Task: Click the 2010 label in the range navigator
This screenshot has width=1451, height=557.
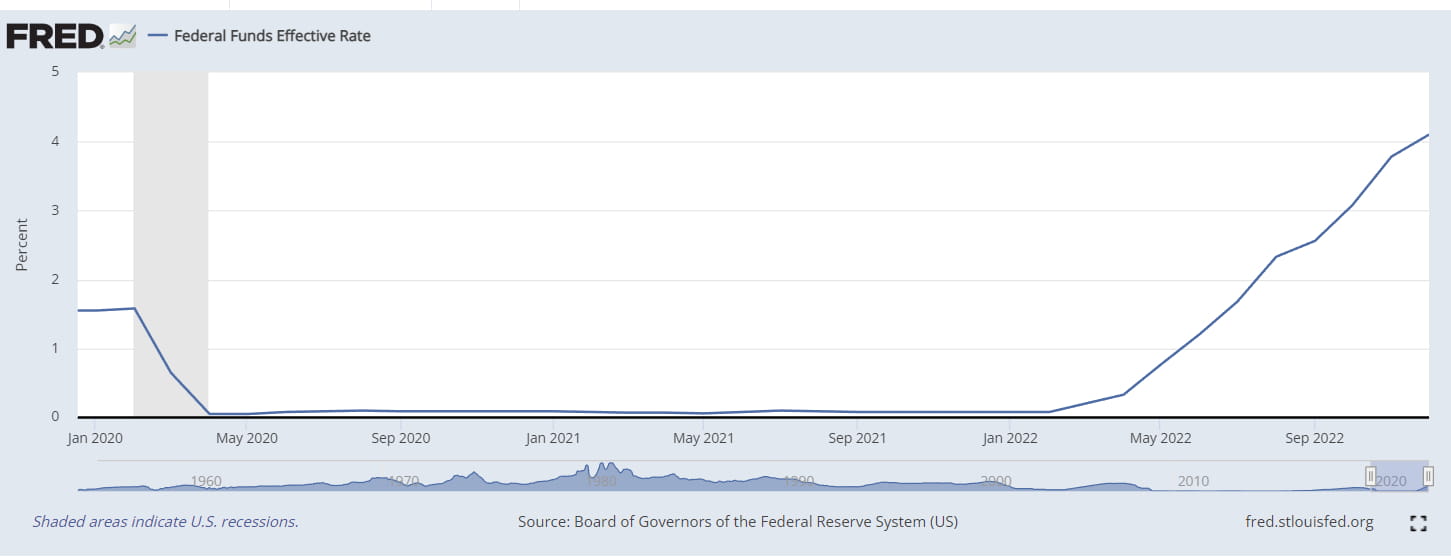Action: (1193, 481)
